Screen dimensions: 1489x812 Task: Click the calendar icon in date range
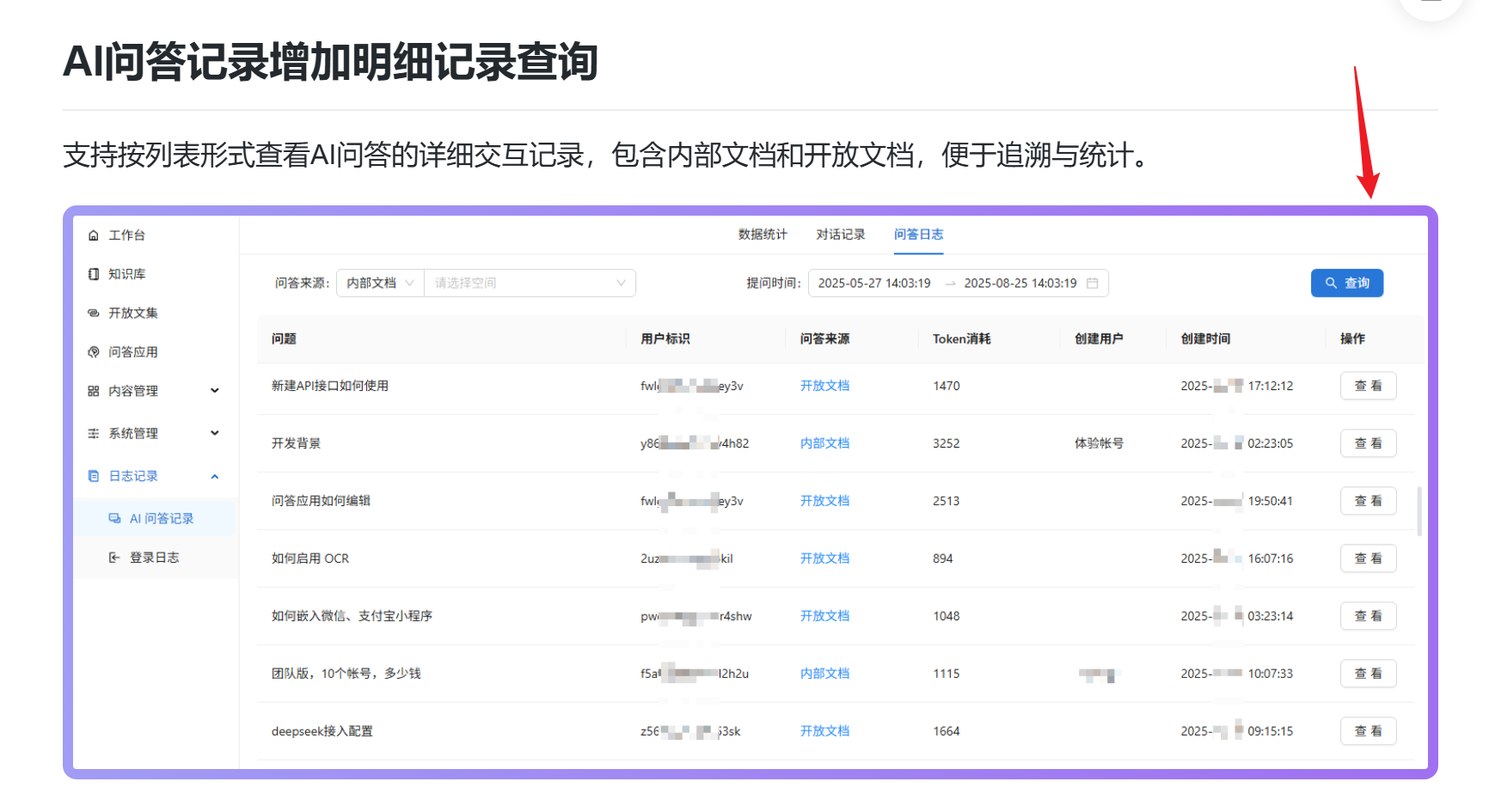point(1093,284)
